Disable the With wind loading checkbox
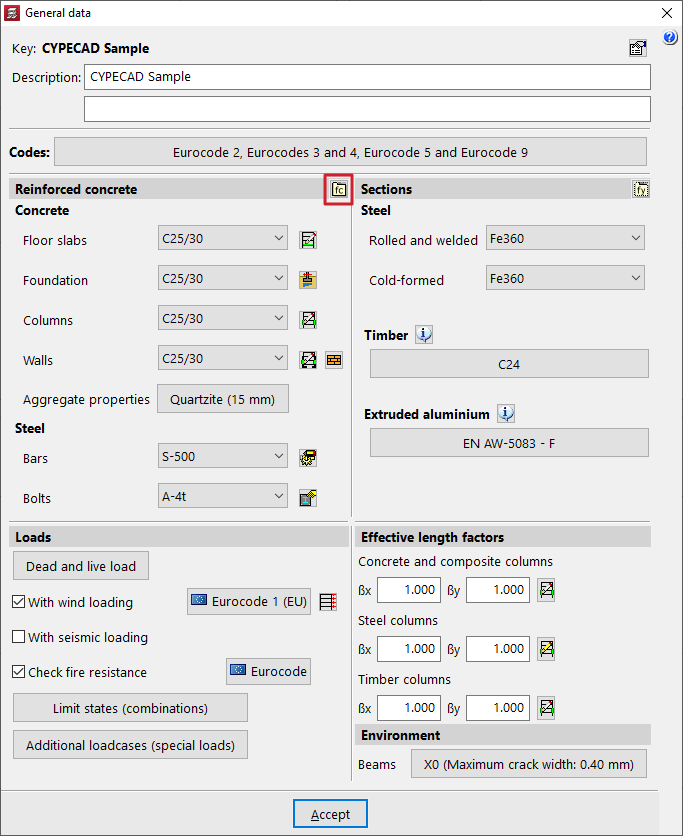This screenshot has height=836, width=683. 19,602
